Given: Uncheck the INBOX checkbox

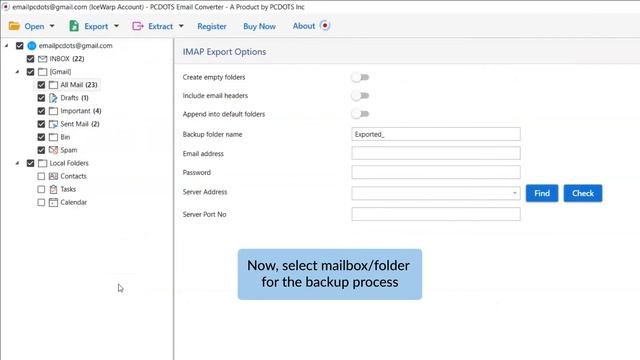Looking at the screenshot, I should [x=31, y=59].
